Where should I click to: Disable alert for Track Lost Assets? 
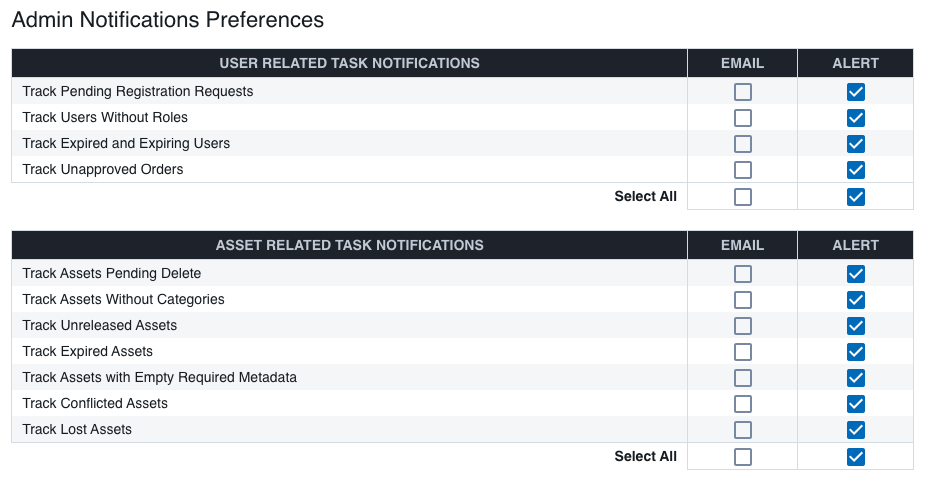coord(856,430)
